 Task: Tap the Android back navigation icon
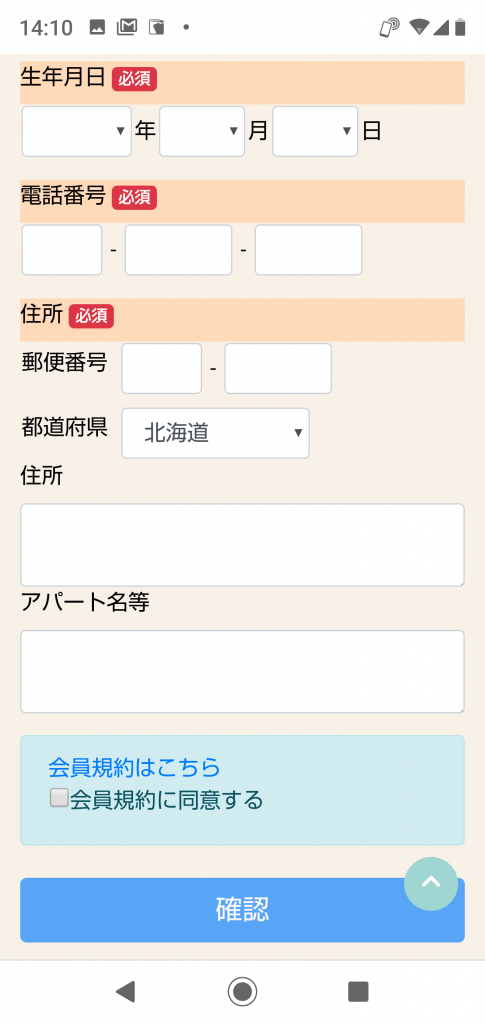[x=125, y=991]
